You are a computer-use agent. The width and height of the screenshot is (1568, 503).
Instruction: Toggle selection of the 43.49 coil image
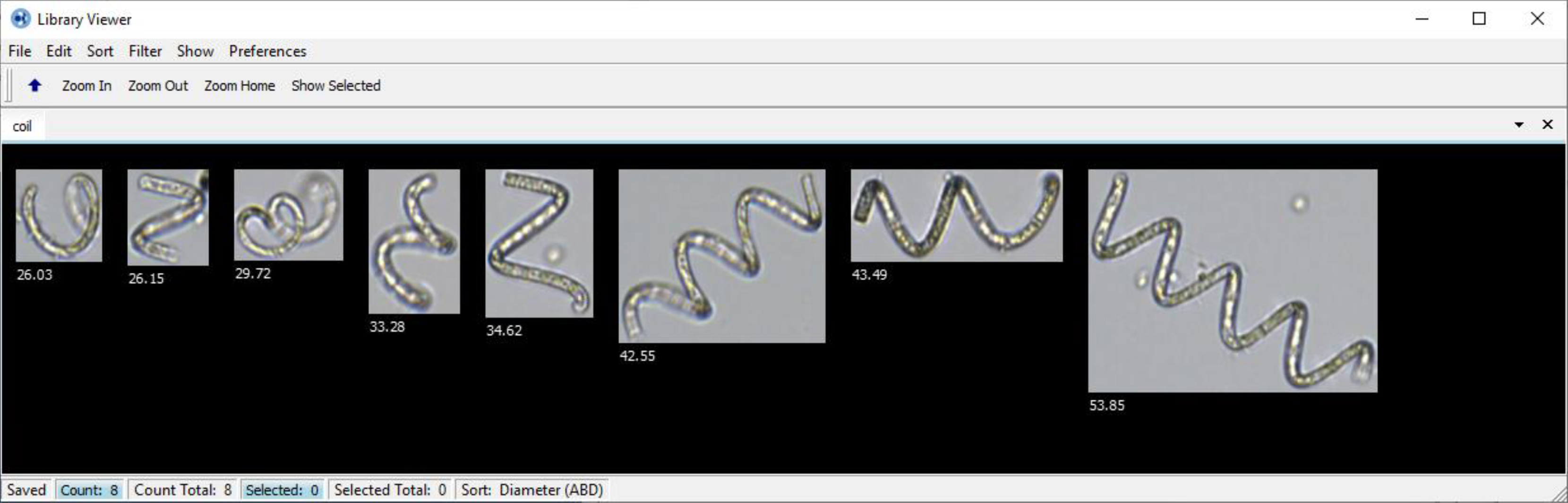point(956,216)
